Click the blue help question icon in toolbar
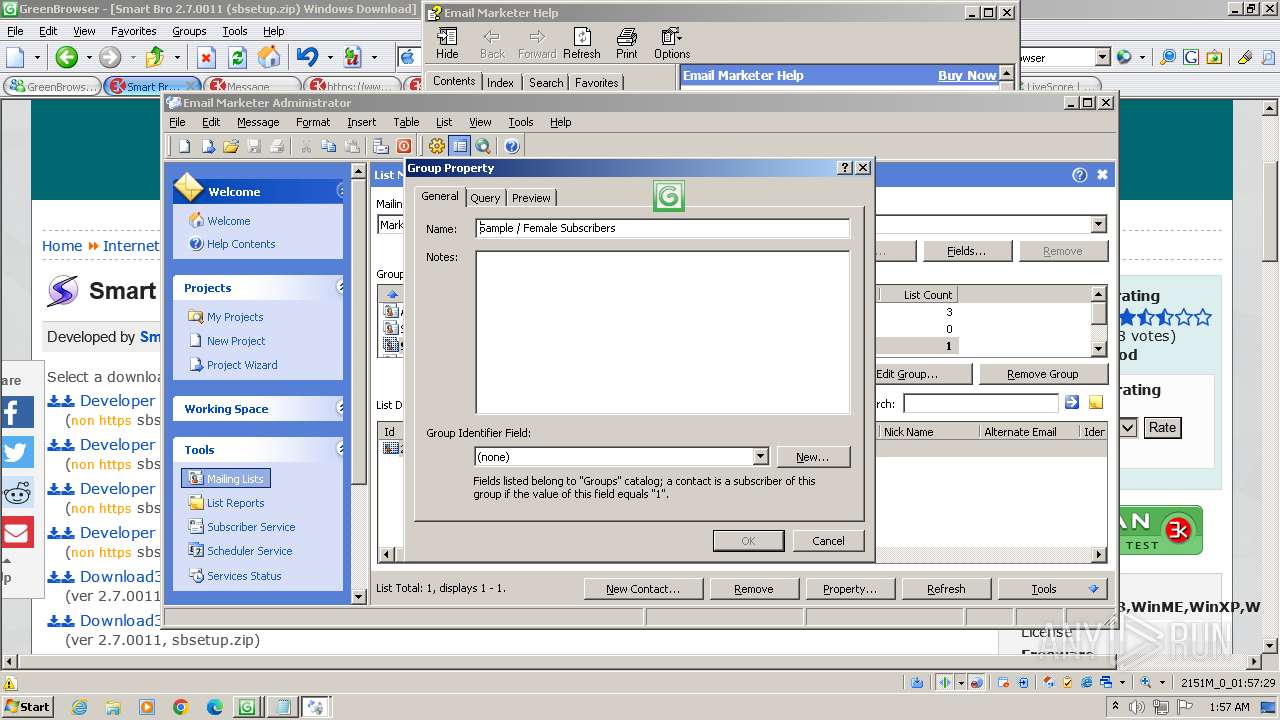 [x=512, y=146]
